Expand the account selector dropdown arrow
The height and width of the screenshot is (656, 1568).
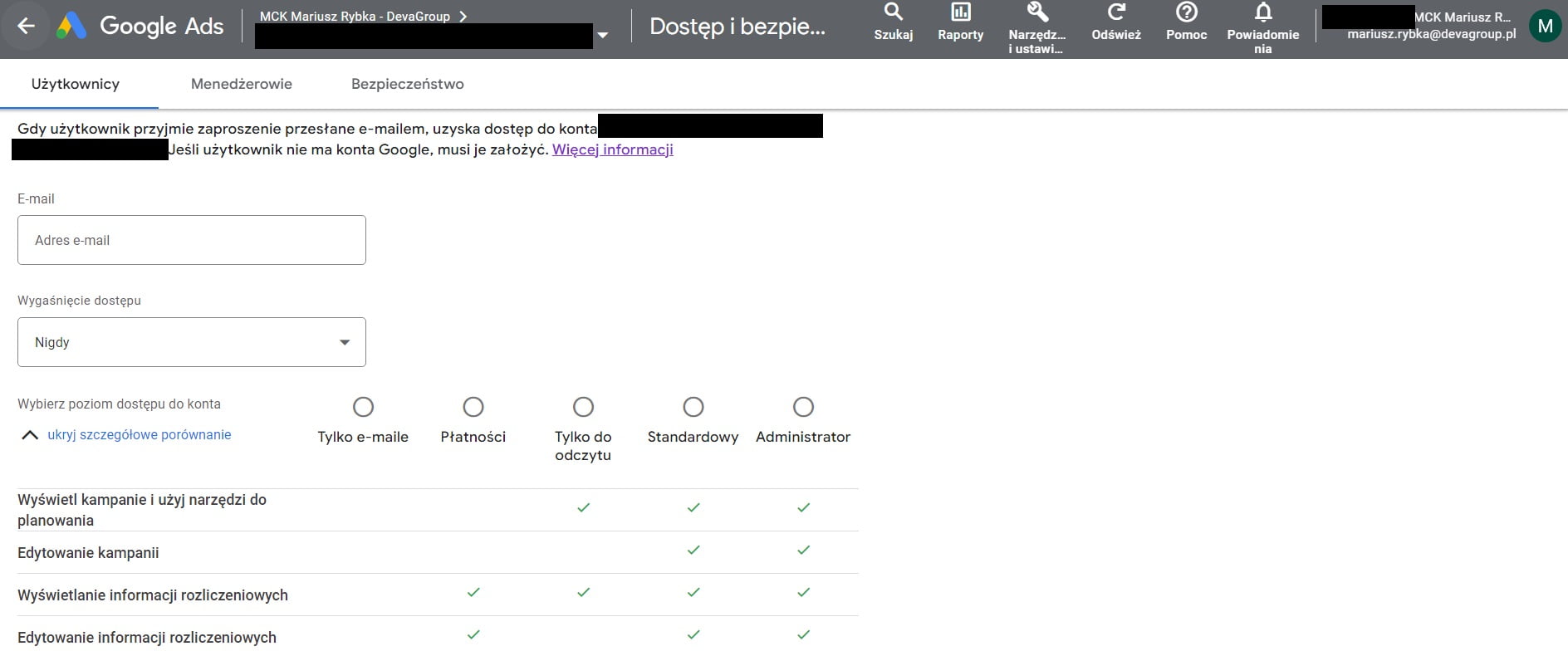click(603, 36)
